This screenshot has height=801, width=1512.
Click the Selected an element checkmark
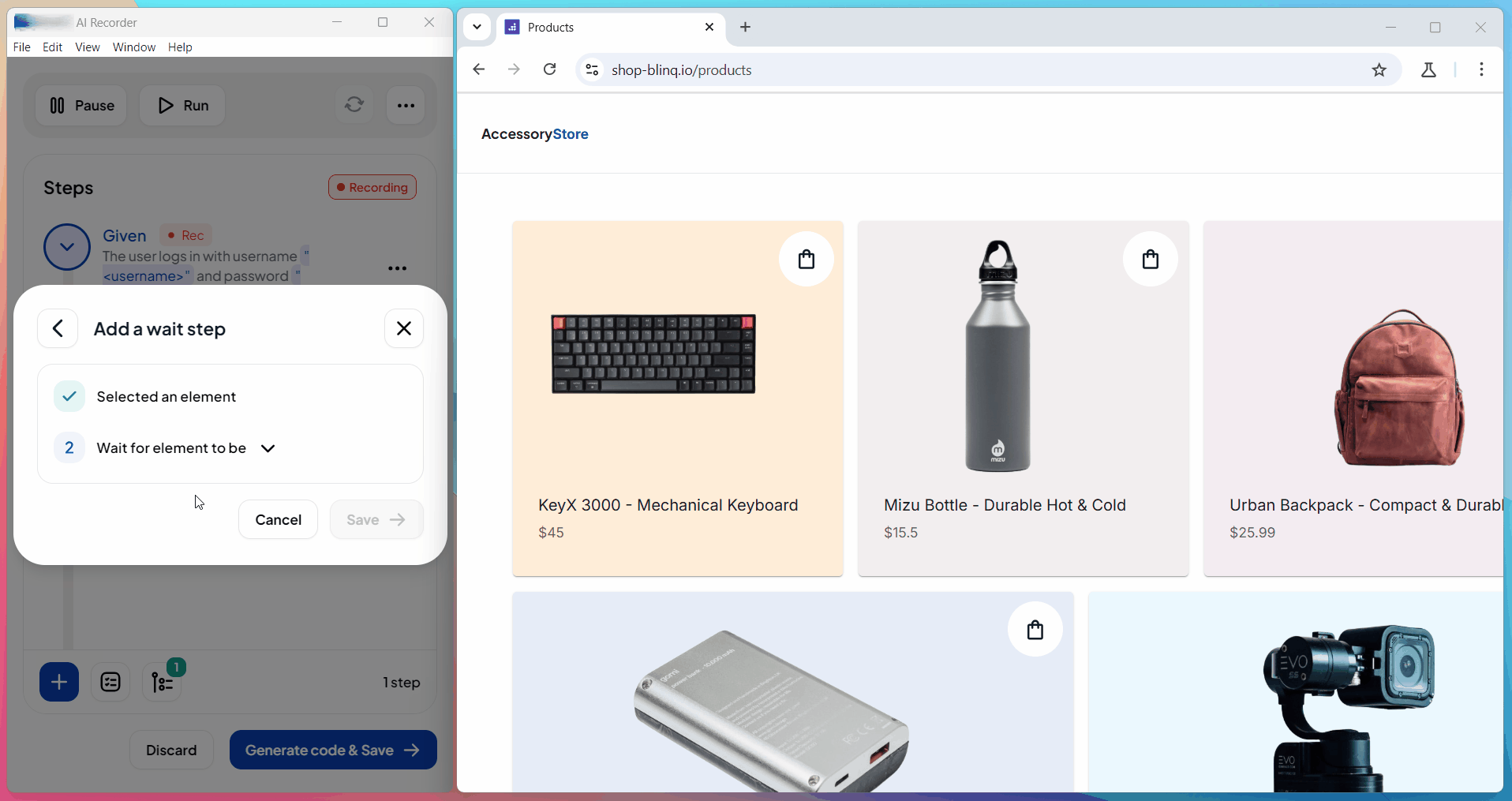click(x=69, y=396)
